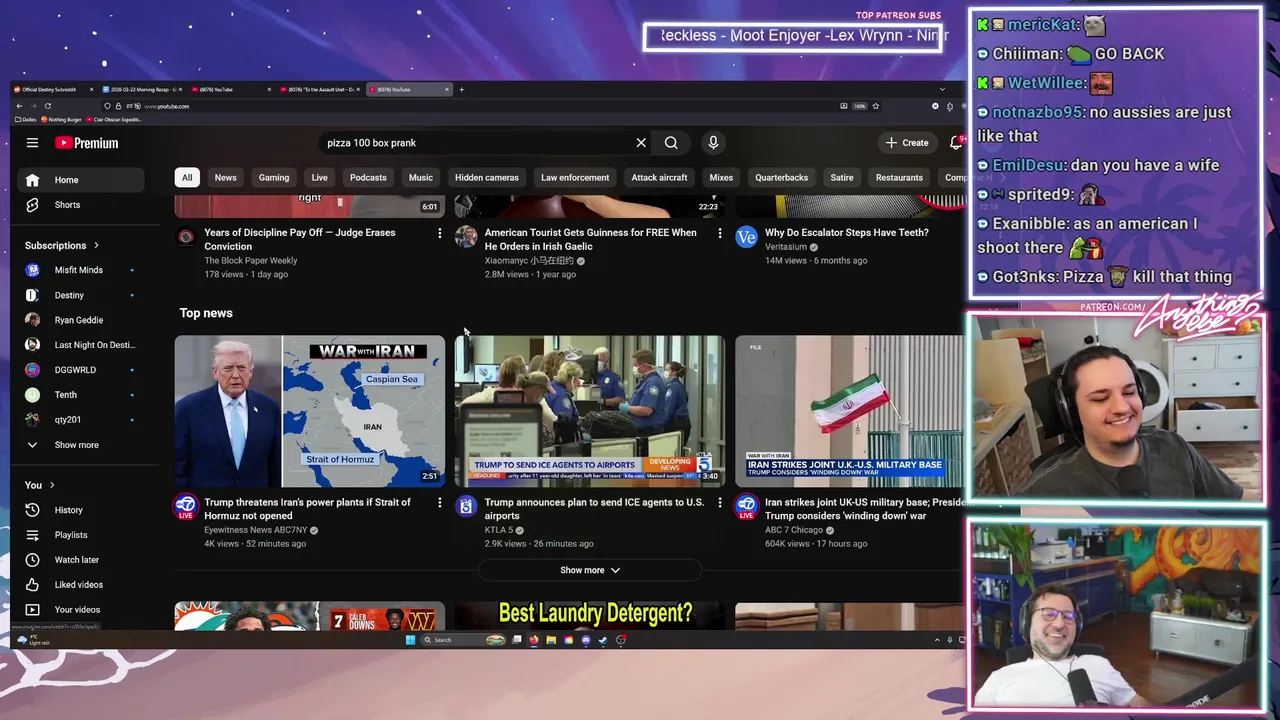Open the YouTube hamburger guide menu
The width and height of the screenshot is (1280, 720).
(x=32, y=143)
